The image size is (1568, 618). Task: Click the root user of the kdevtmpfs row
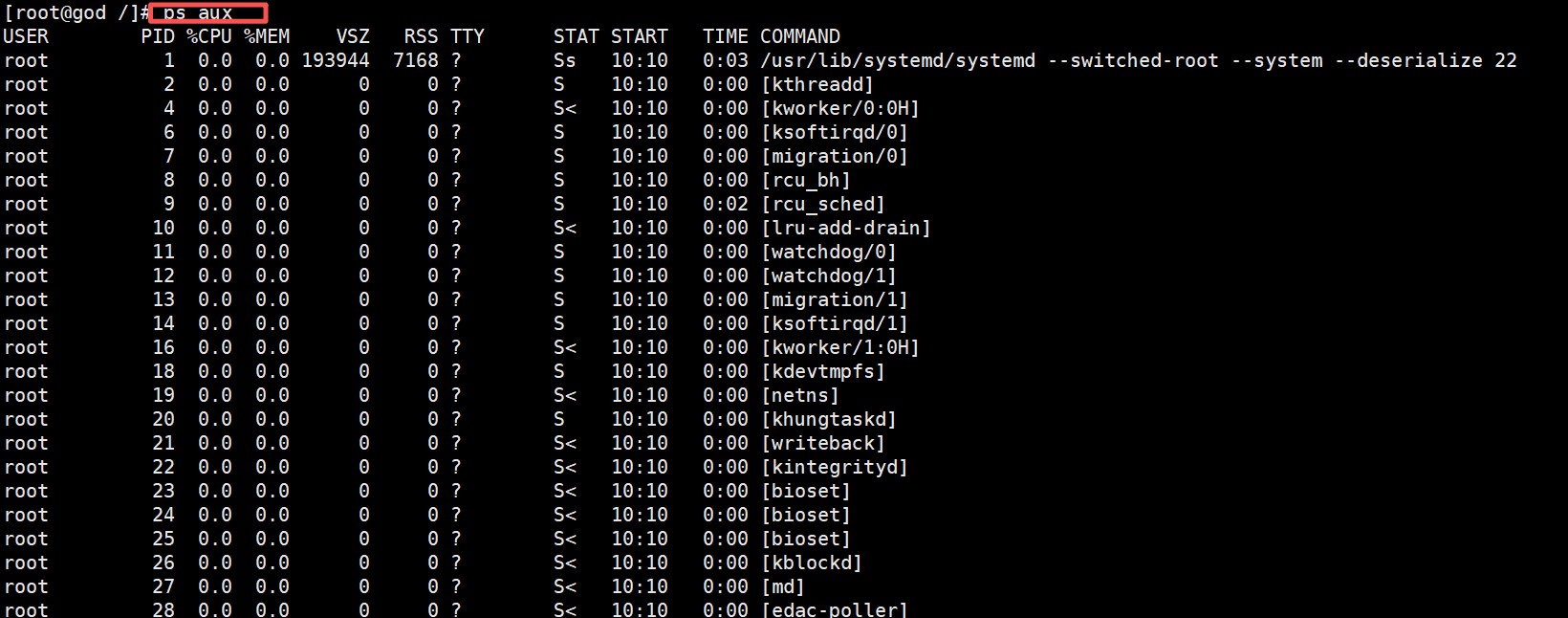click(x=26, y=371)
